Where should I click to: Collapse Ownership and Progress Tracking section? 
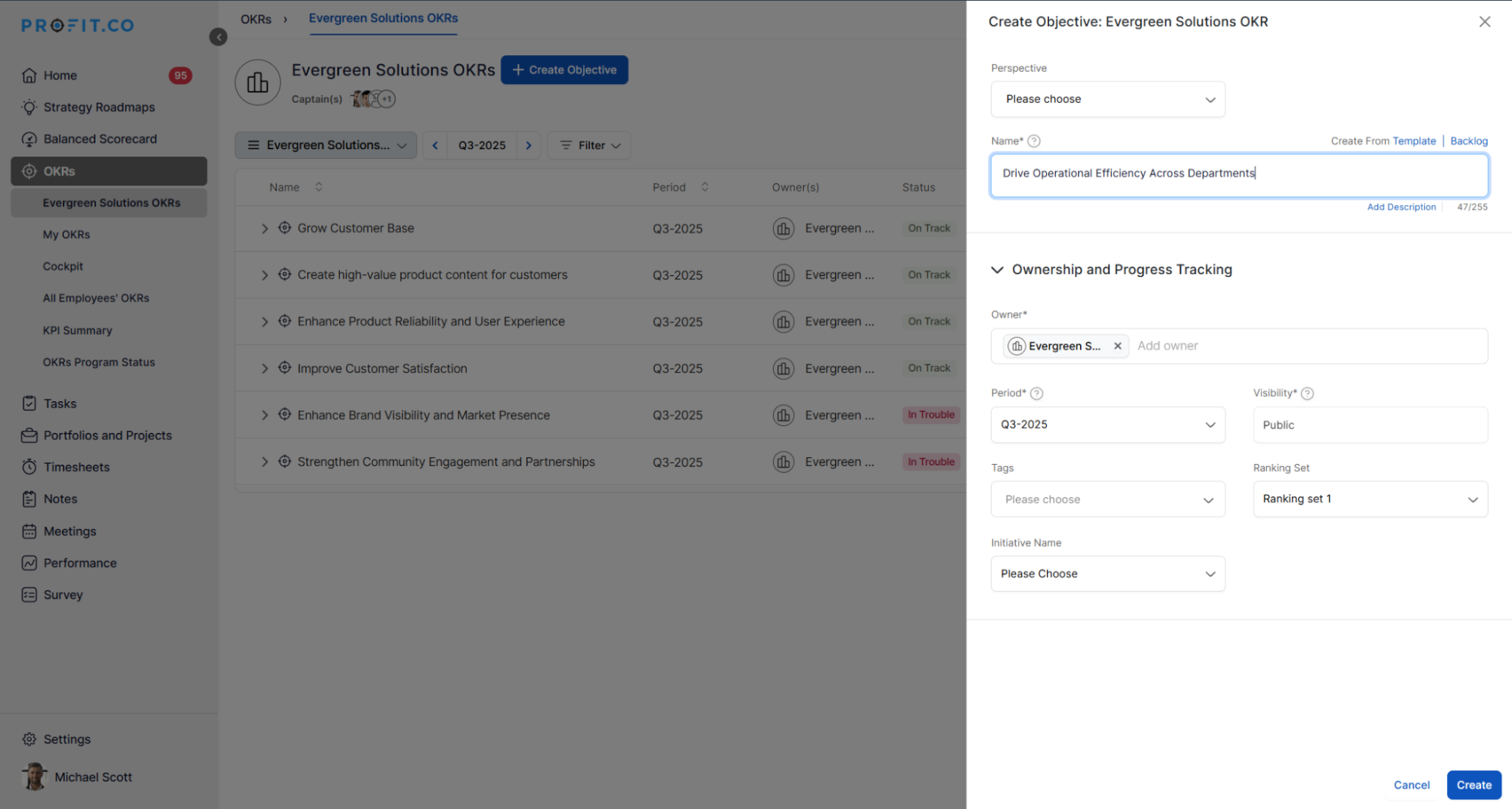(998, 270)
